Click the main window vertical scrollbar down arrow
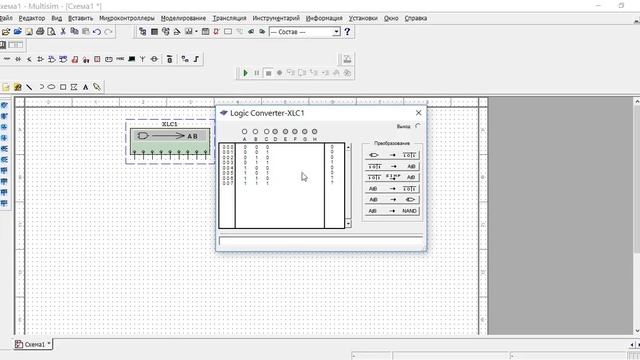The width and height of the screenshot is (640, 360). tap(637, 331)
